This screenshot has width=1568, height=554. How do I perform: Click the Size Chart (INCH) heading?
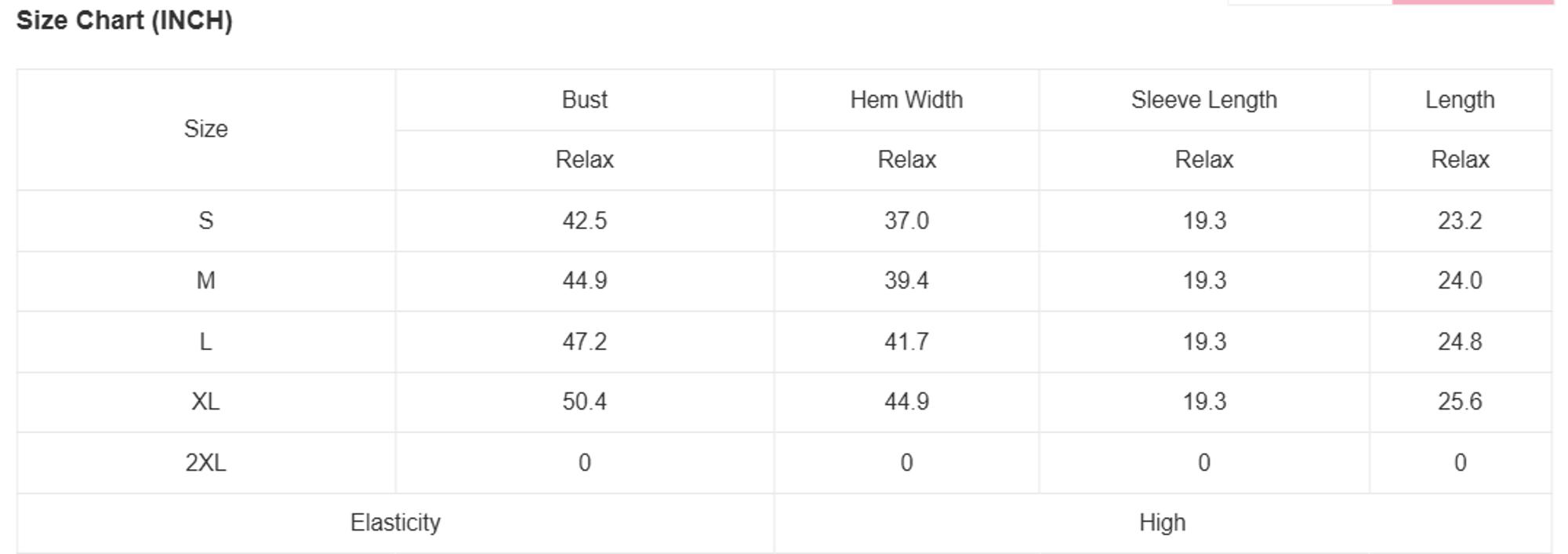coord(125,20)
